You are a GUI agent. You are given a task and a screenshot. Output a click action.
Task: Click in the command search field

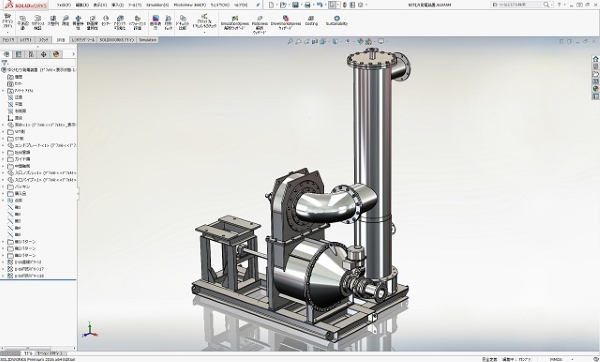click(517, 5)
